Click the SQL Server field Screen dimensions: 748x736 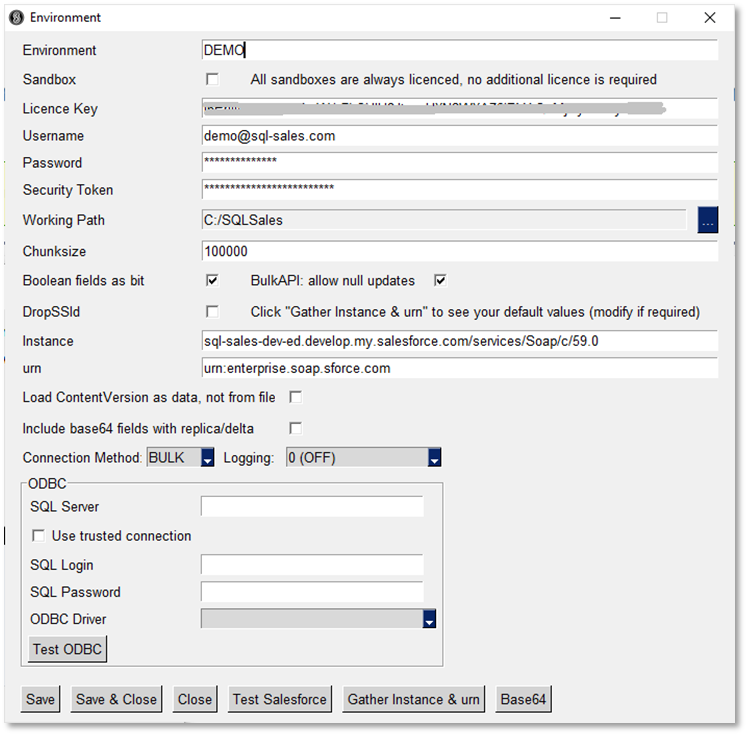pyautogui.click(x=312, y=507)
